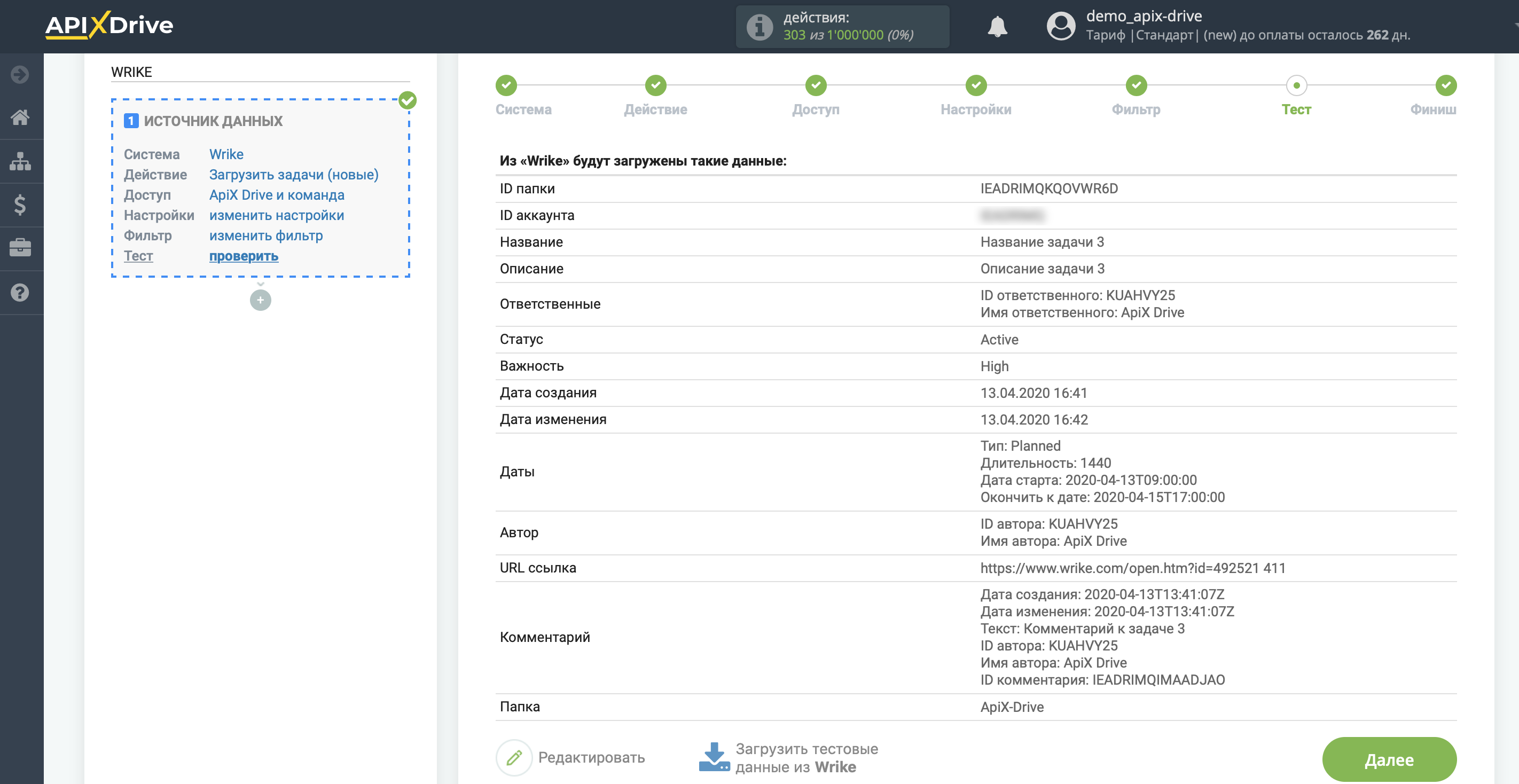The width and height of the screenshot is (1519, 784).
Task: Go to Доступ step
Action: [x=816, y=97]
